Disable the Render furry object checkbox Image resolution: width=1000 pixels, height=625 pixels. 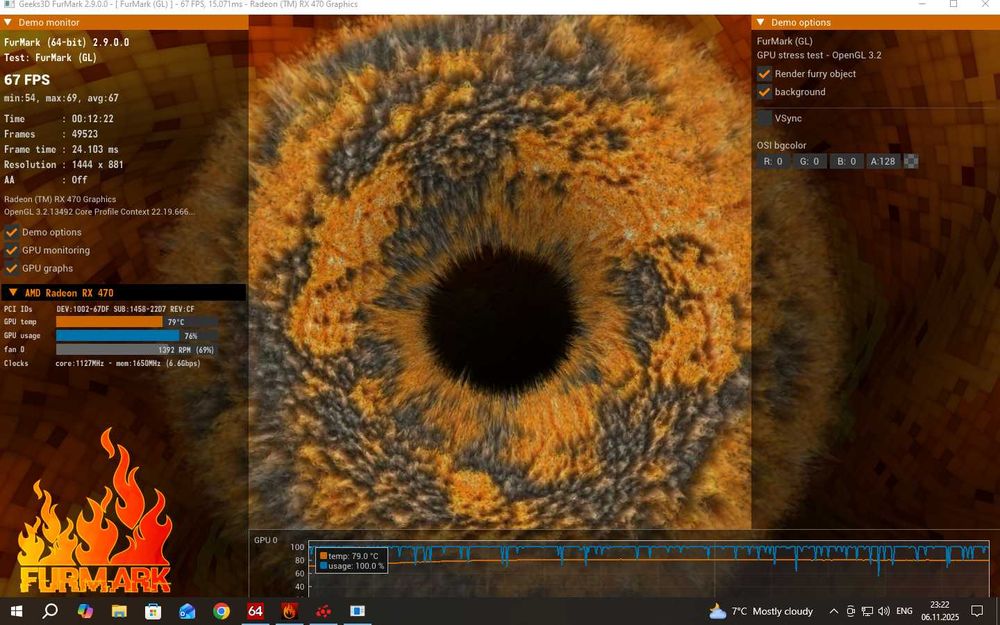[765, 74]
